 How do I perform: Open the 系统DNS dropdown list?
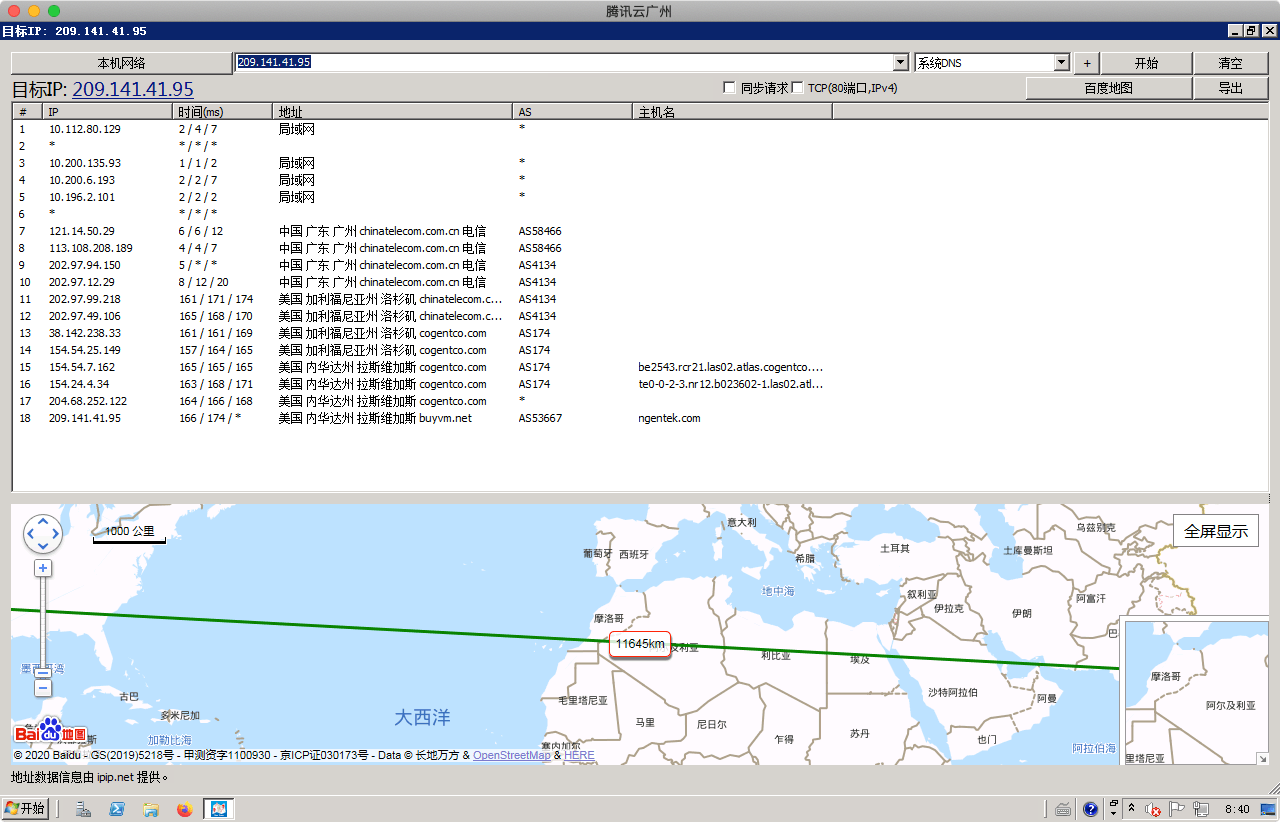click(1062, 62)
